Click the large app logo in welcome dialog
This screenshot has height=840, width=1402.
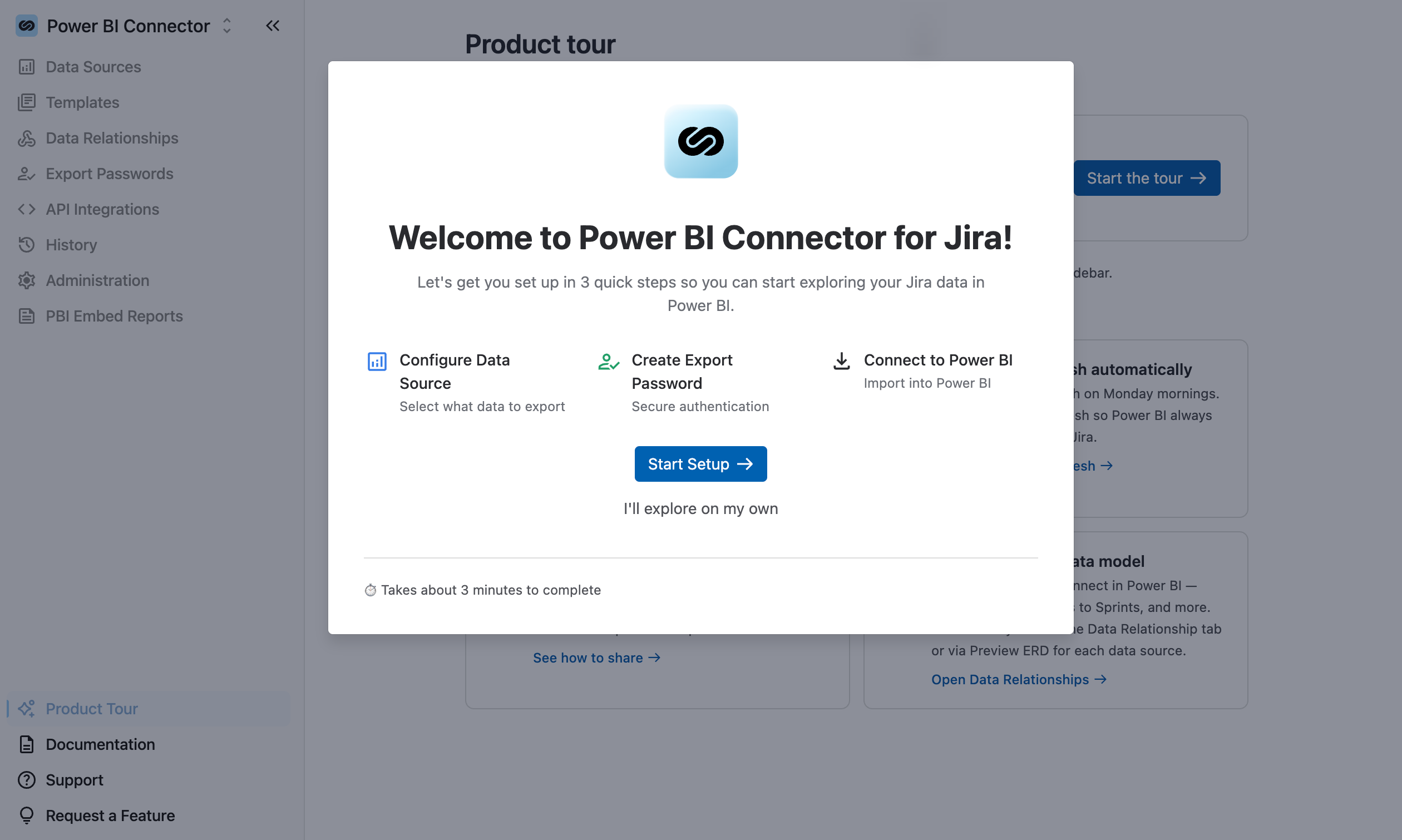[700, 141]
